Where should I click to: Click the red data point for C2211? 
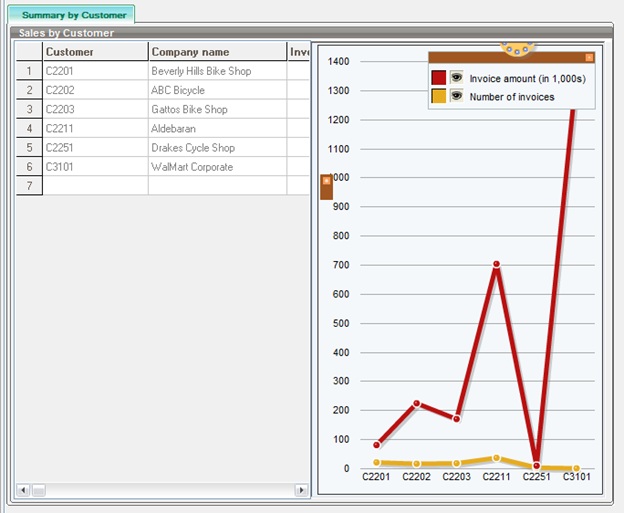coord(496,265)
